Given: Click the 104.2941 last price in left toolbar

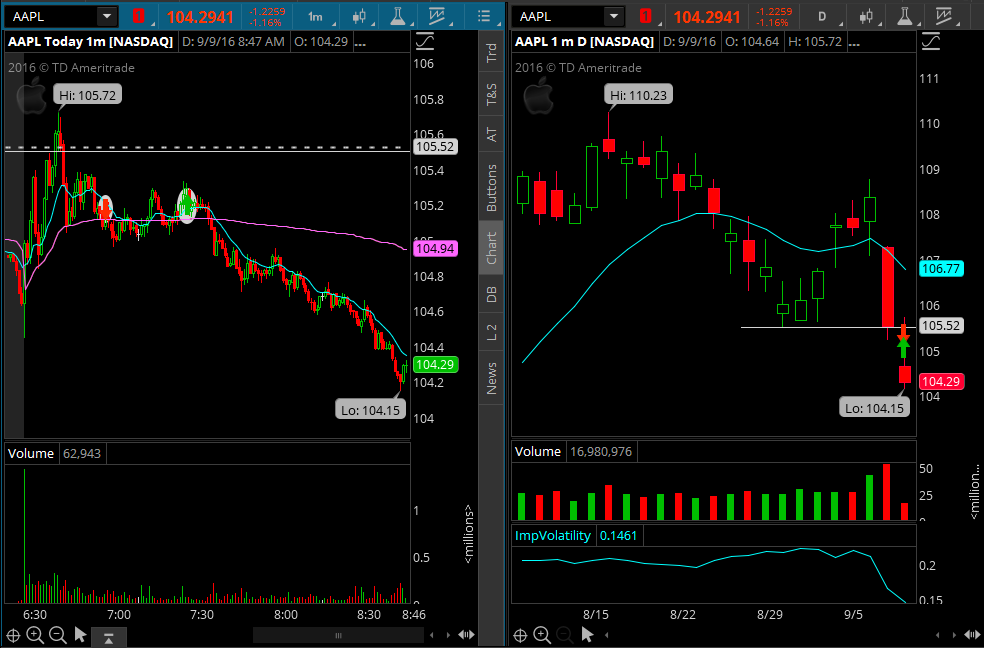Looking at the screenshot, I should point(200,17).
